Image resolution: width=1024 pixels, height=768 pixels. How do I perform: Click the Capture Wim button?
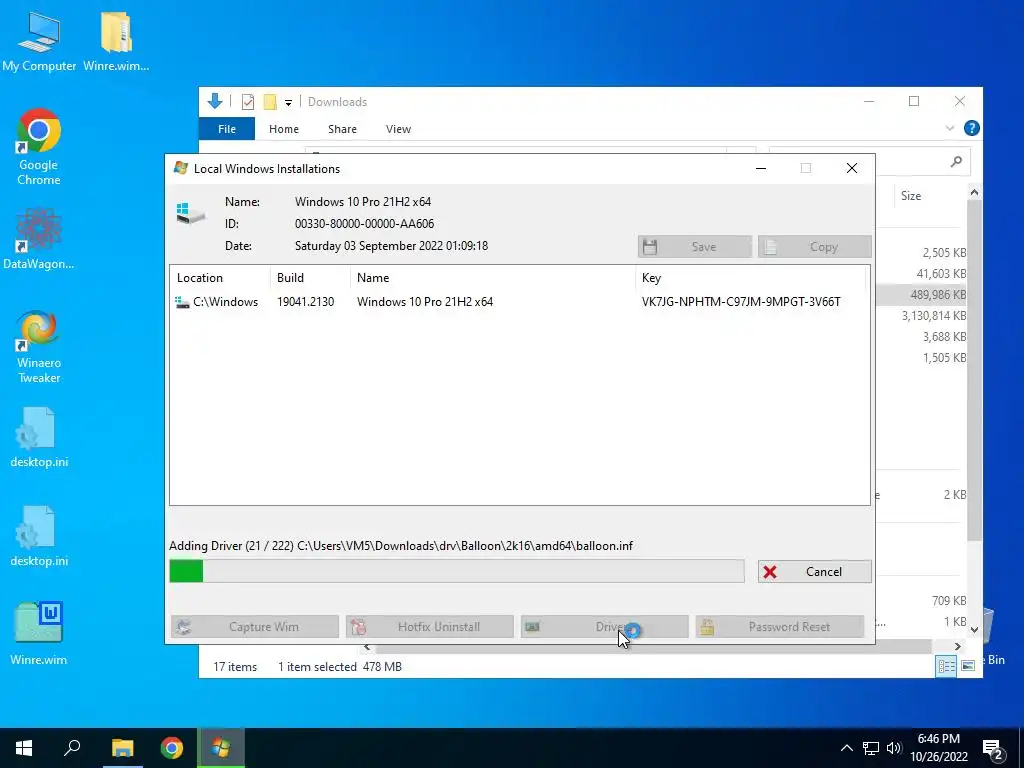(x=255, y=627)
